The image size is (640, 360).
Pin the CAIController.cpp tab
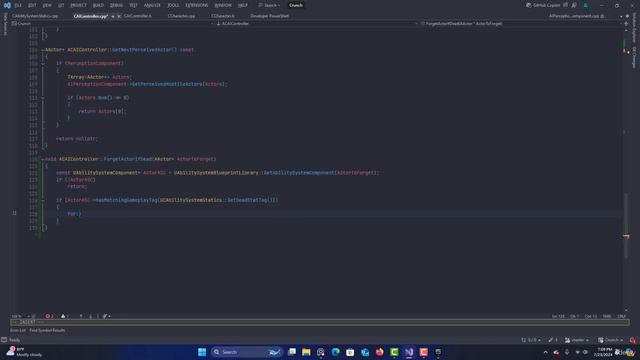(x=113, y=16)
